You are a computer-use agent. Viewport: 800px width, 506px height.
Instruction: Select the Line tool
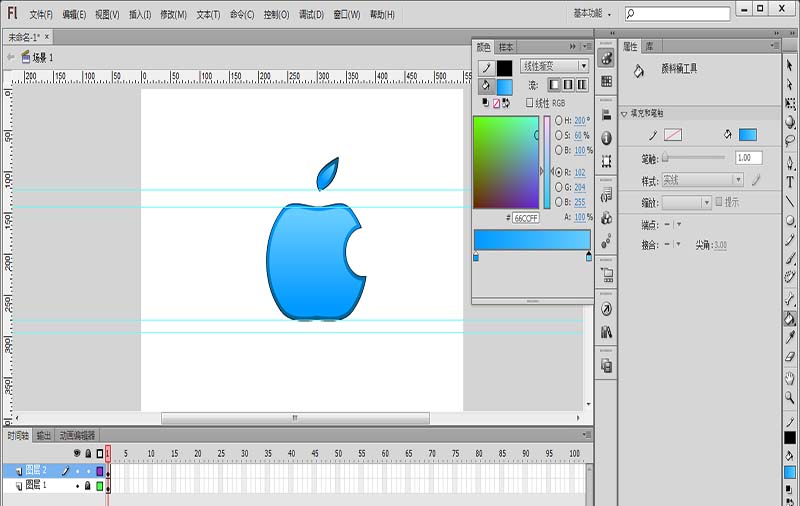(x=790, y=201)
